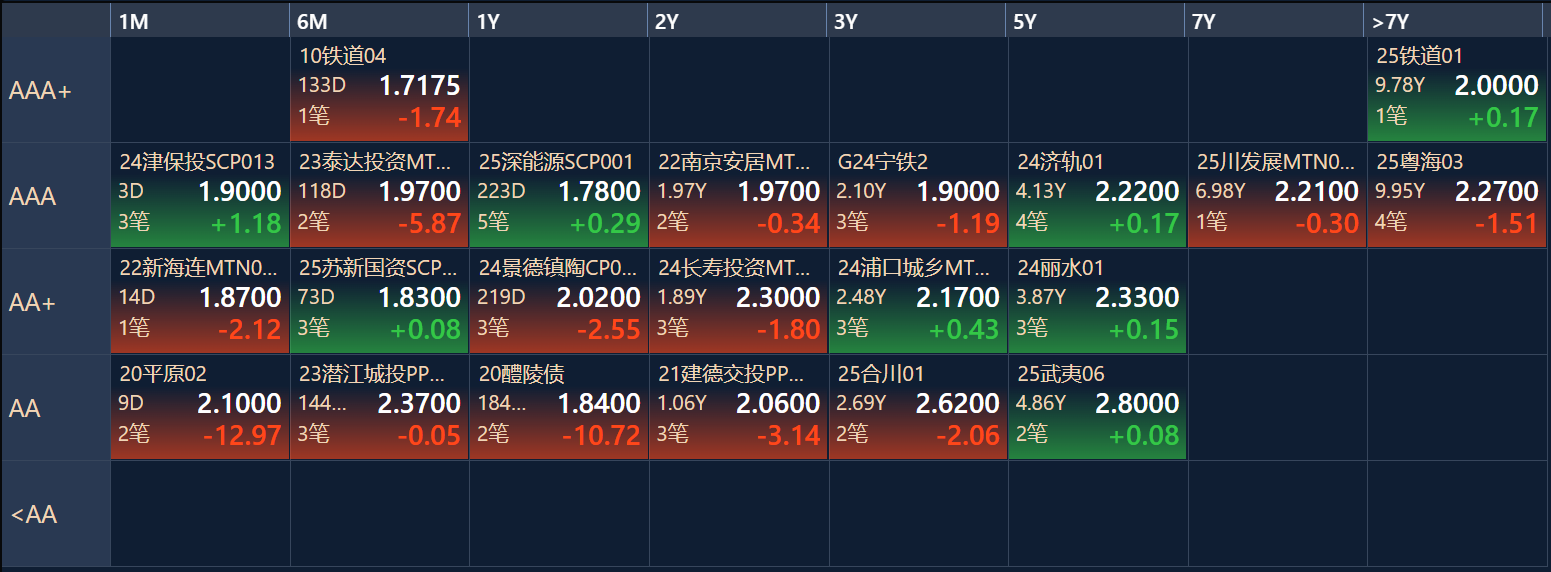Image resolution: width=1551 pixels, height=572 pixels.
Task: Open the 20醴陵债 bond tile
Action: (x=558, y=408)
